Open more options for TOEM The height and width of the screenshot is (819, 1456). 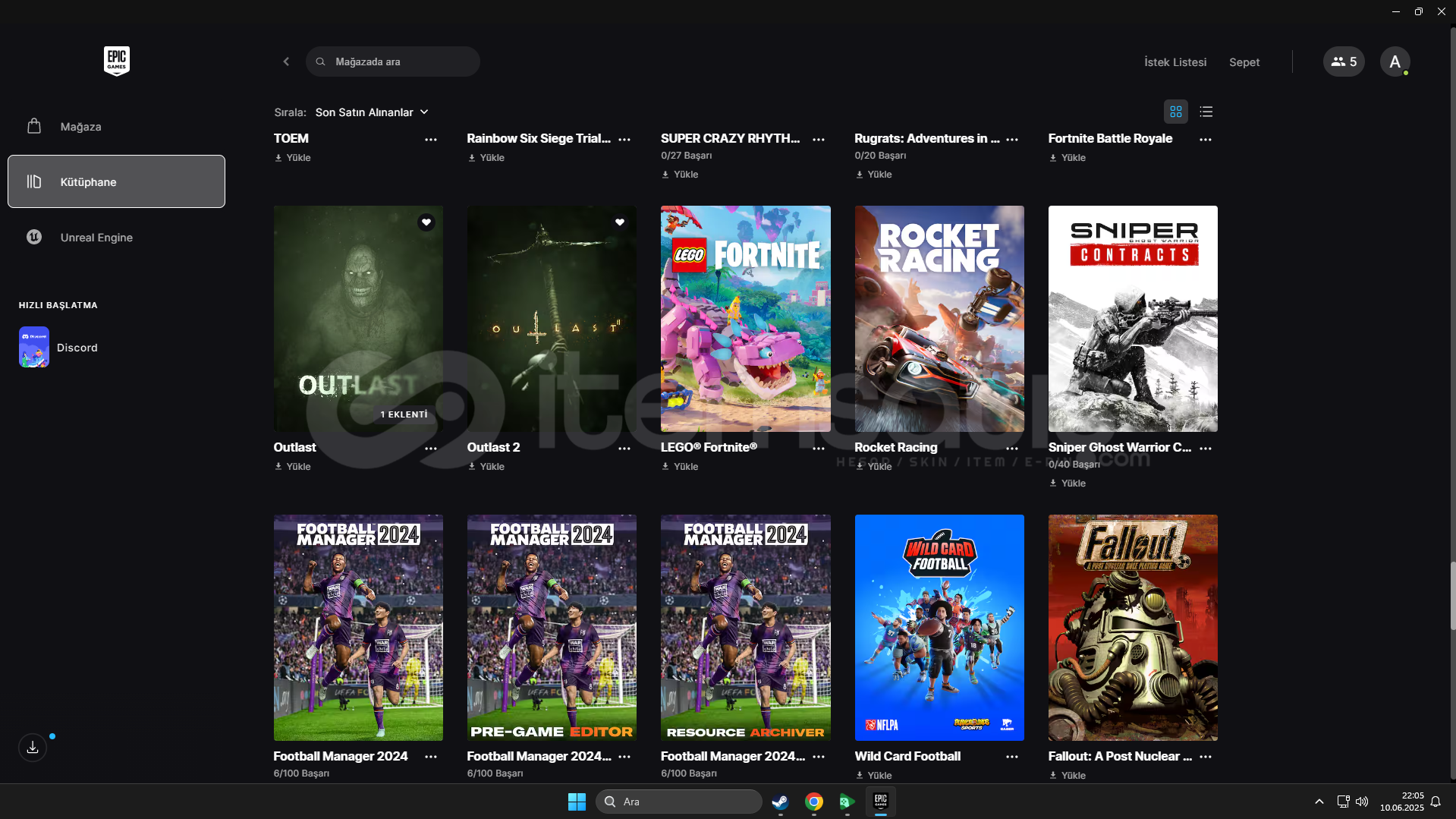tap(431, 140)
